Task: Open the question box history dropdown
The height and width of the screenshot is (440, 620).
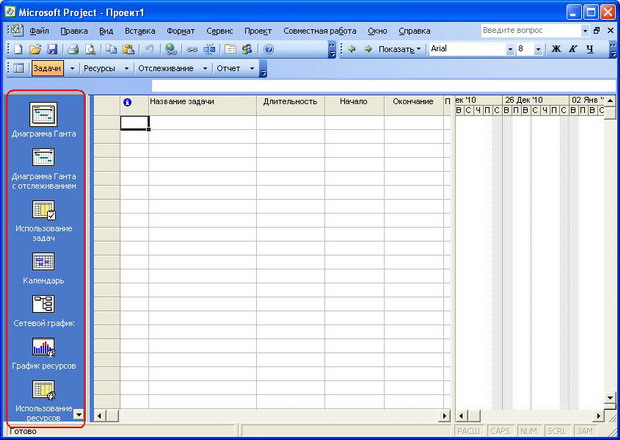Action: 585,30
